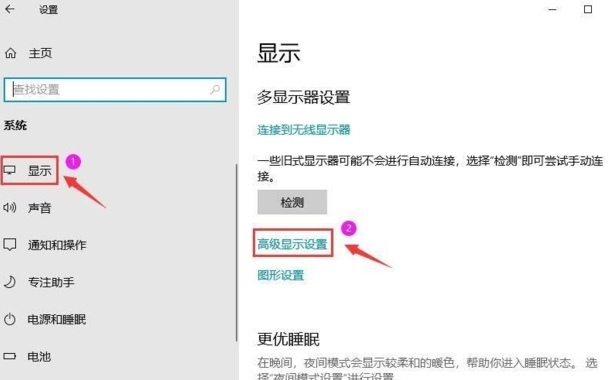
Task: Click the notification icon beside 通知和操作
Action: coord(10,245)
